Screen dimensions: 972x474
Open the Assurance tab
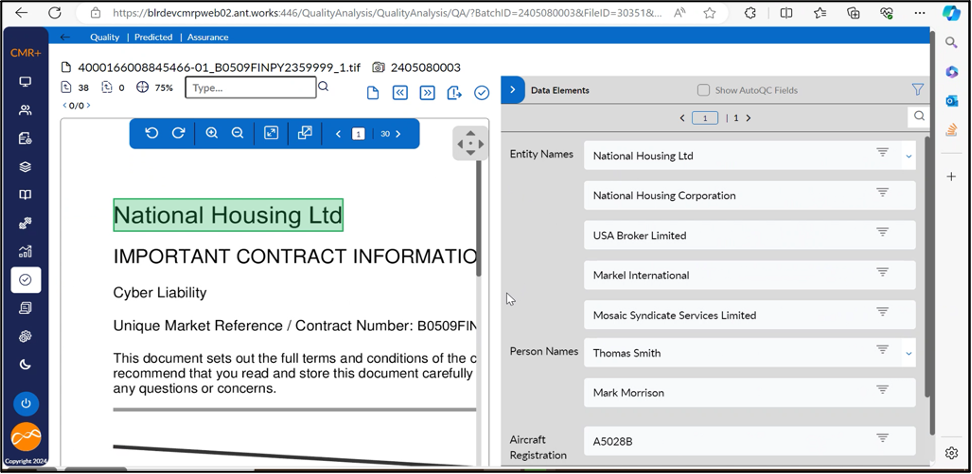coord(208,37)
